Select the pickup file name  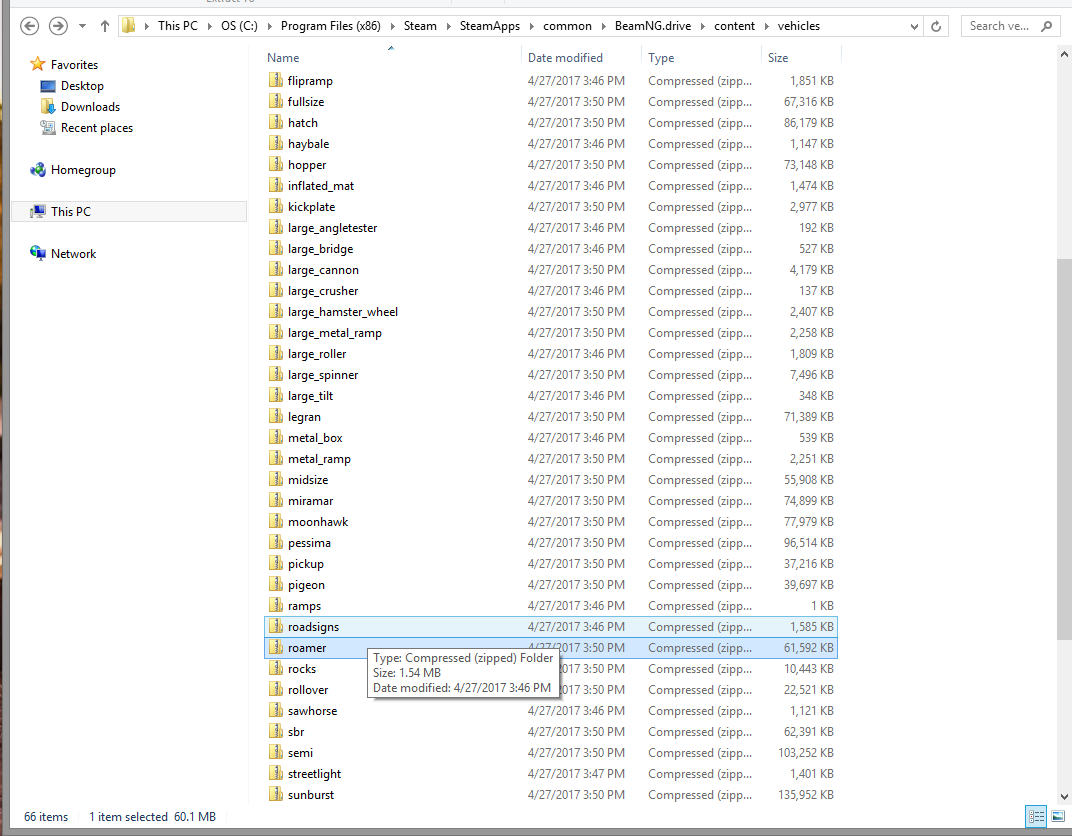(x=306, y=564)
